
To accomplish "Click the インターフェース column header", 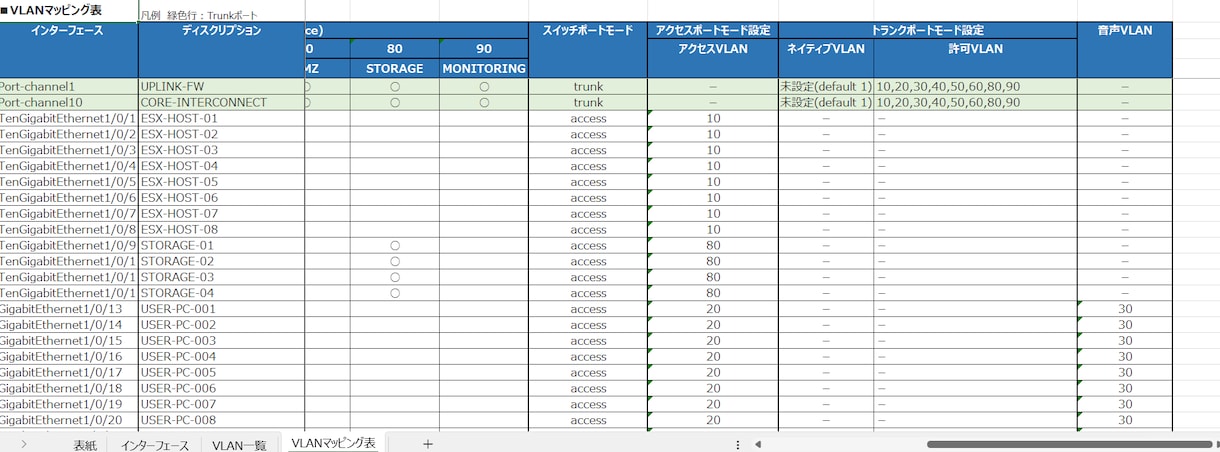I will pos(69,50).
